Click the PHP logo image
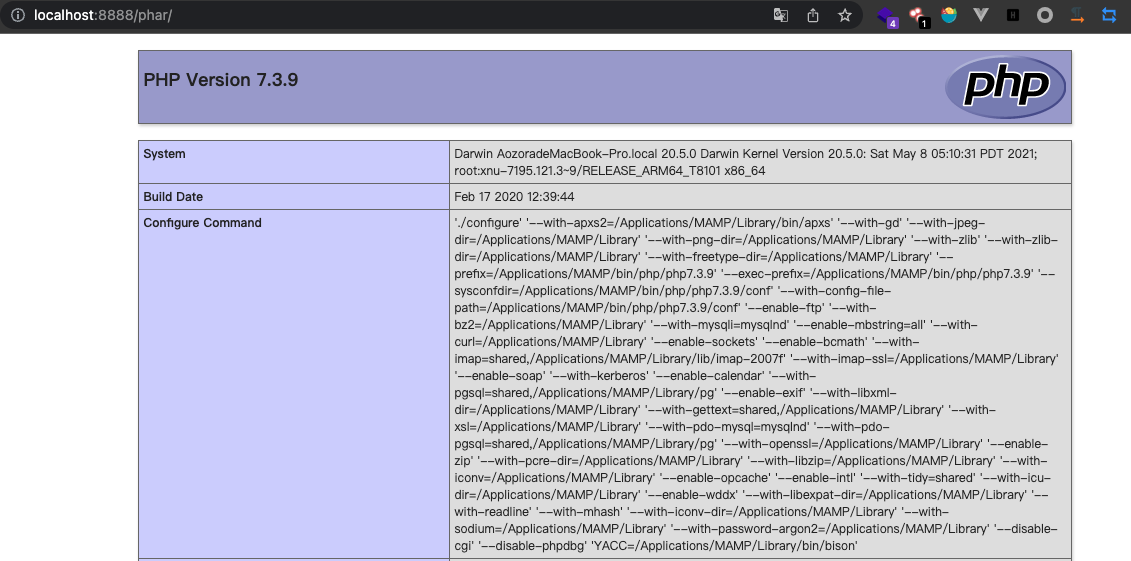 click(1004, 87)
